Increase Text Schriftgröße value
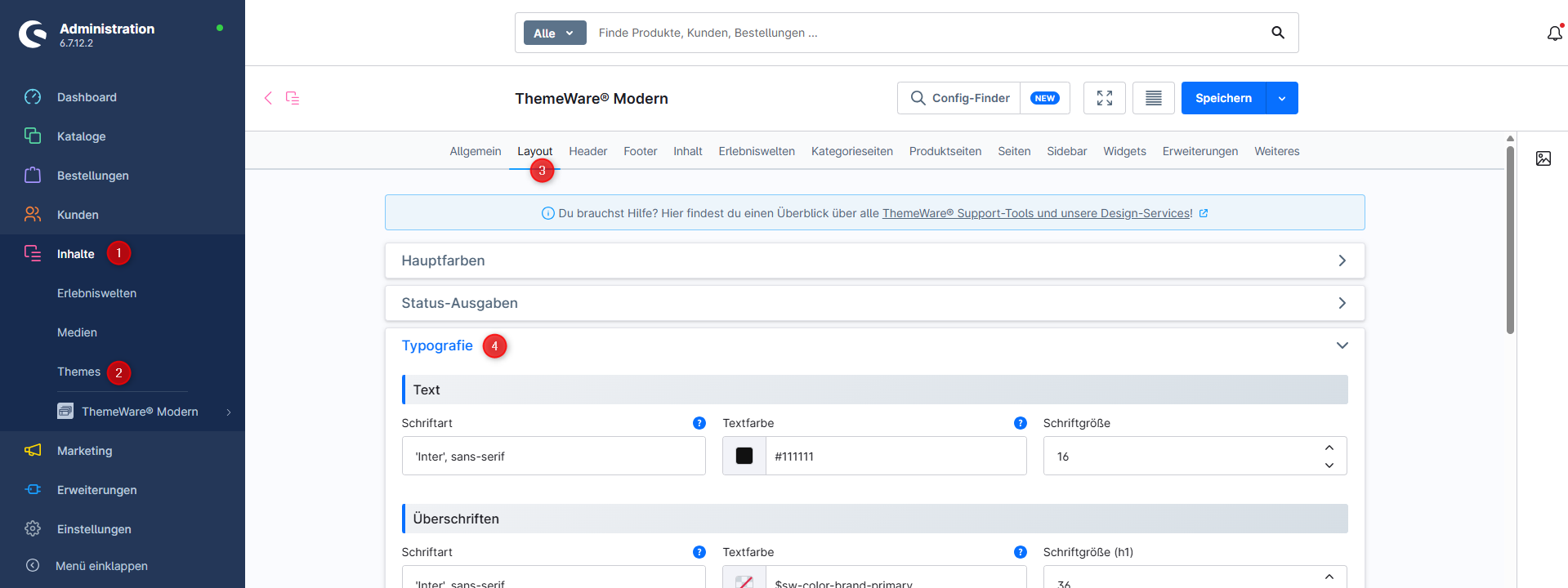This screenshot has height=588, width=1568. (x=1329, y=448)
